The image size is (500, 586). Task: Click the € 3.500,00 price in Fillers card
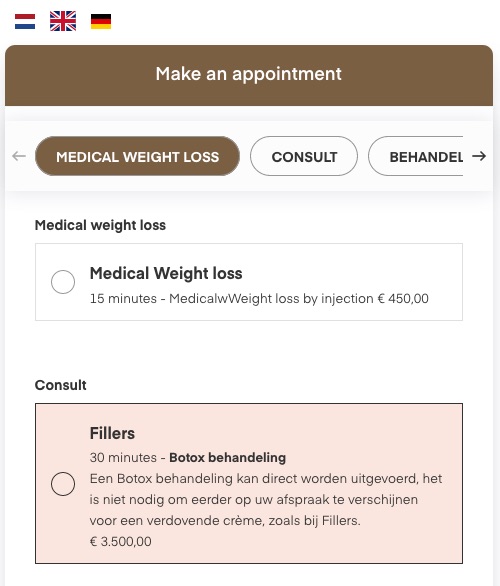point(120,542)
